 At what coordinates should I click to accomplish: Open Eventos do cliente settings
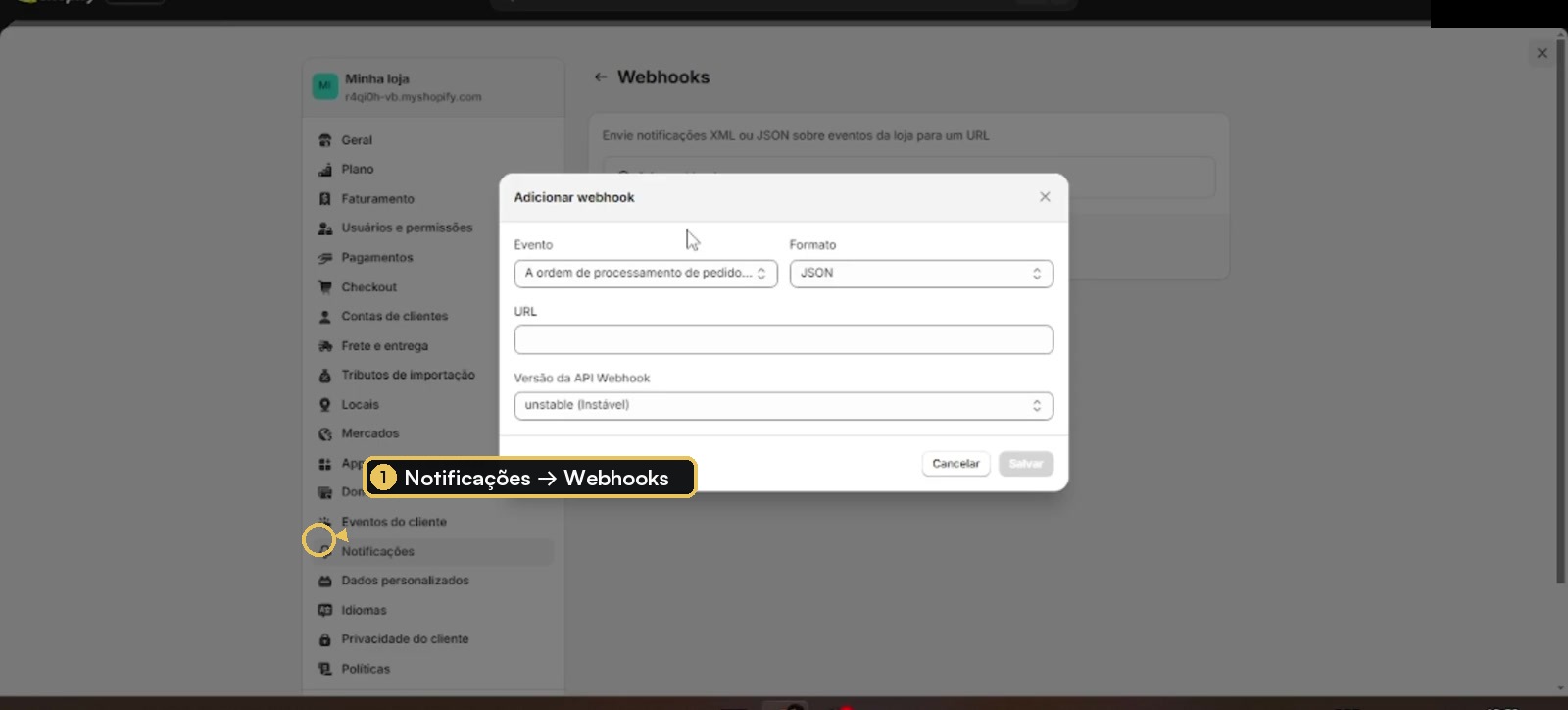[x=394, y=522]
